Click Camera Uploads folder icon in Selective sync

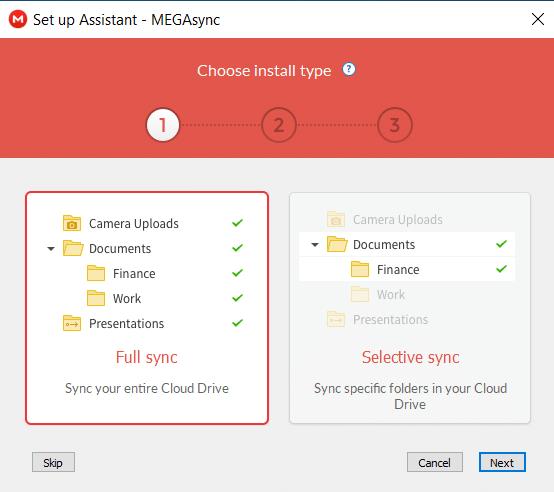click(x=336, y=219)
